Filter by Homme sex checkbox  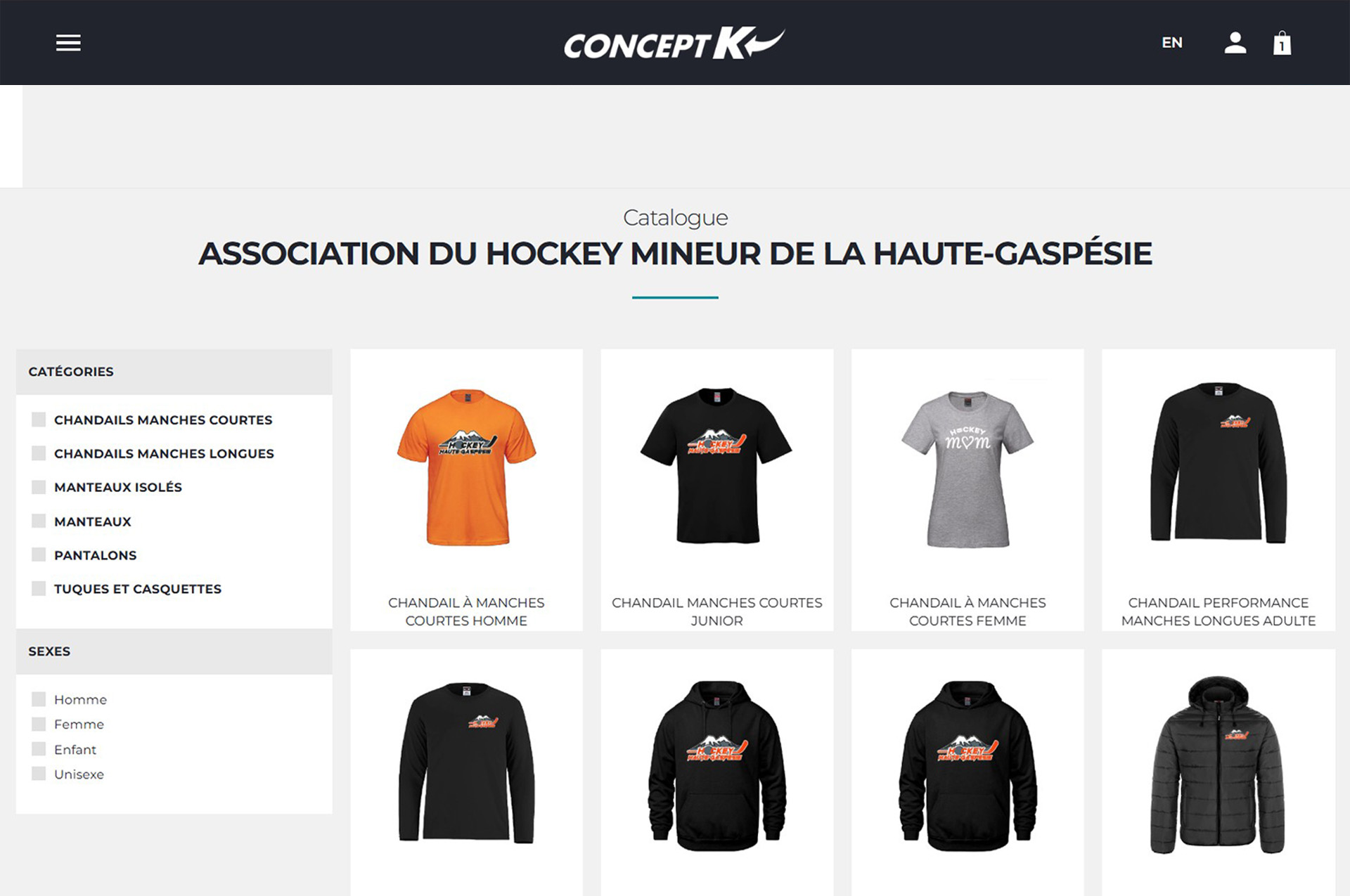tap(39, 699)
